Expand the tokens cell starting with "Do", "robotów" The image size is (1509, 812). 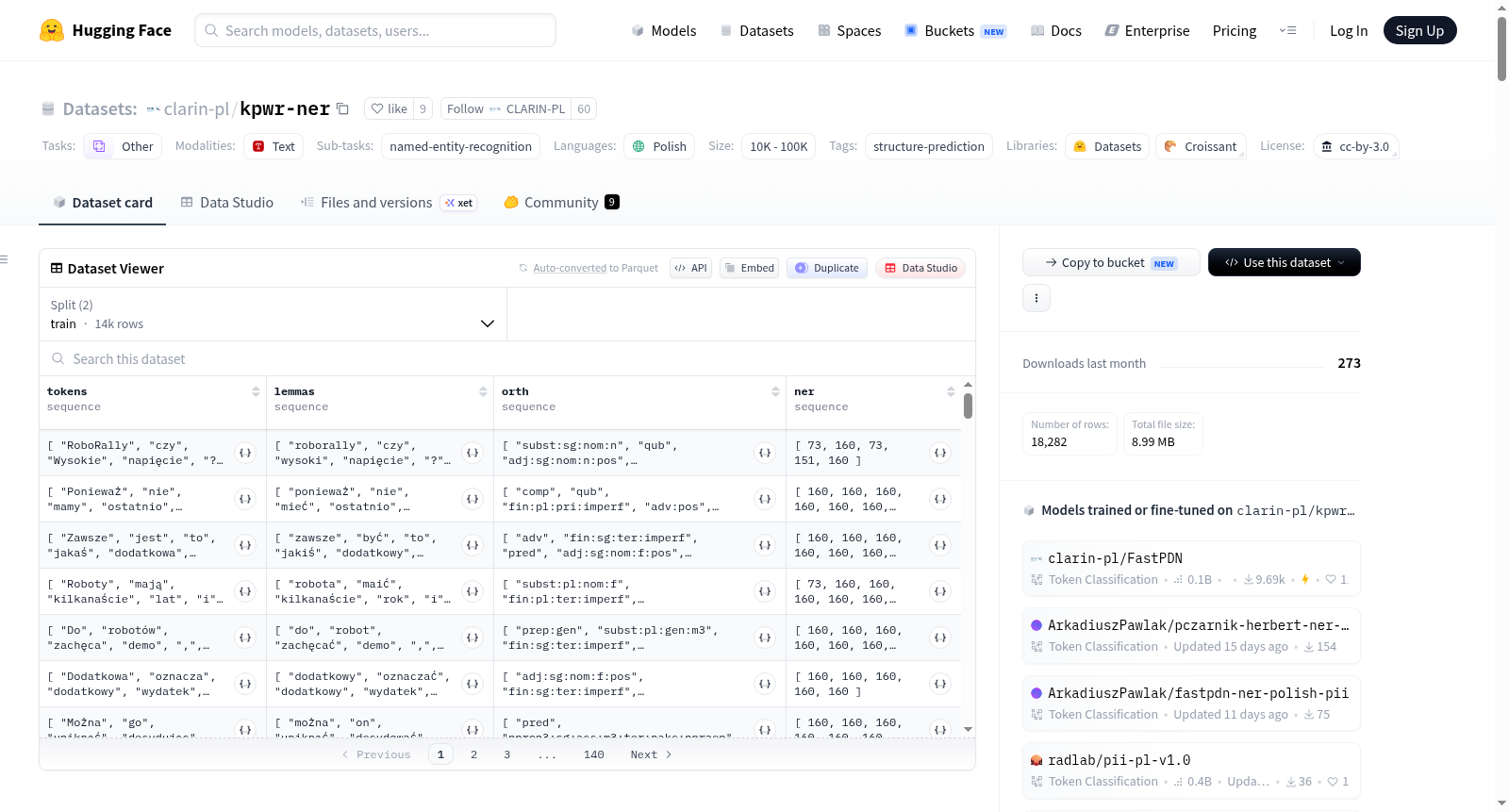pyautogui.click(x=245, y=638)
